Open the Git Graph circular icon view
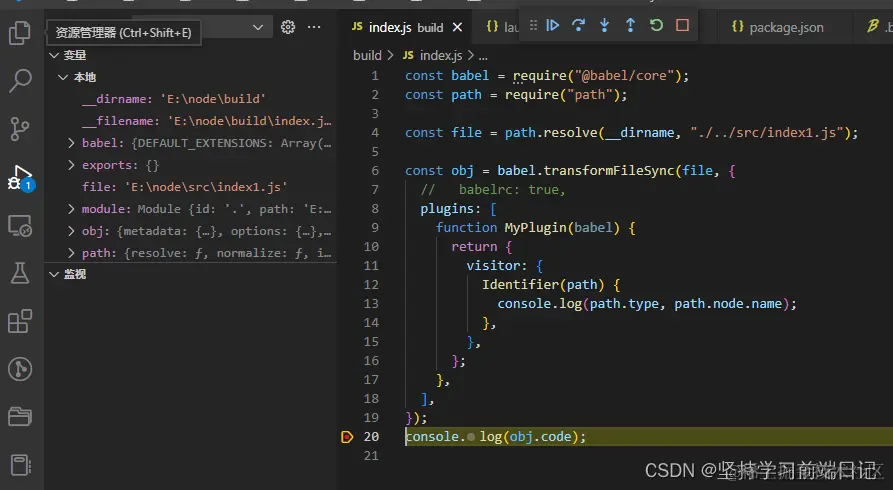Viewport: 893px width, 490px height. (20, 369)
